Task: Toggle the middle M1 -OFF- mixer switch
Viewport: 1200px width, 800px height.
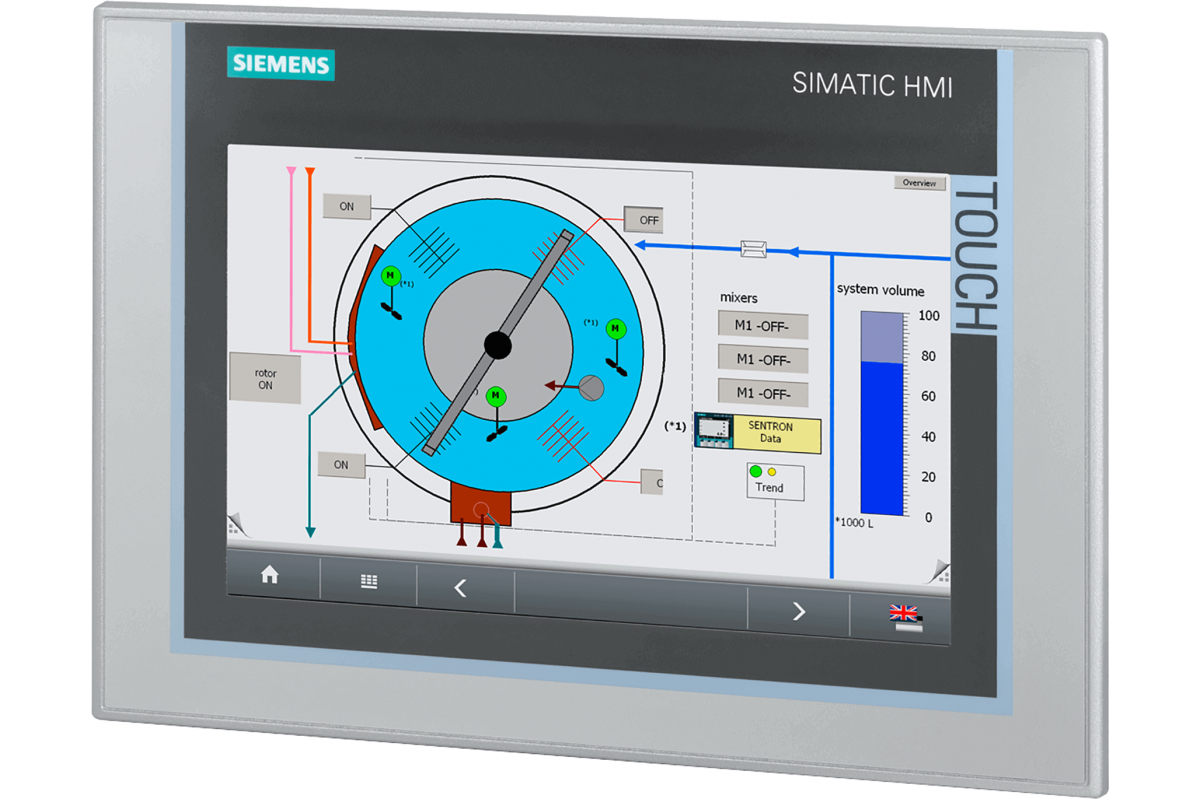Action: 763,359
